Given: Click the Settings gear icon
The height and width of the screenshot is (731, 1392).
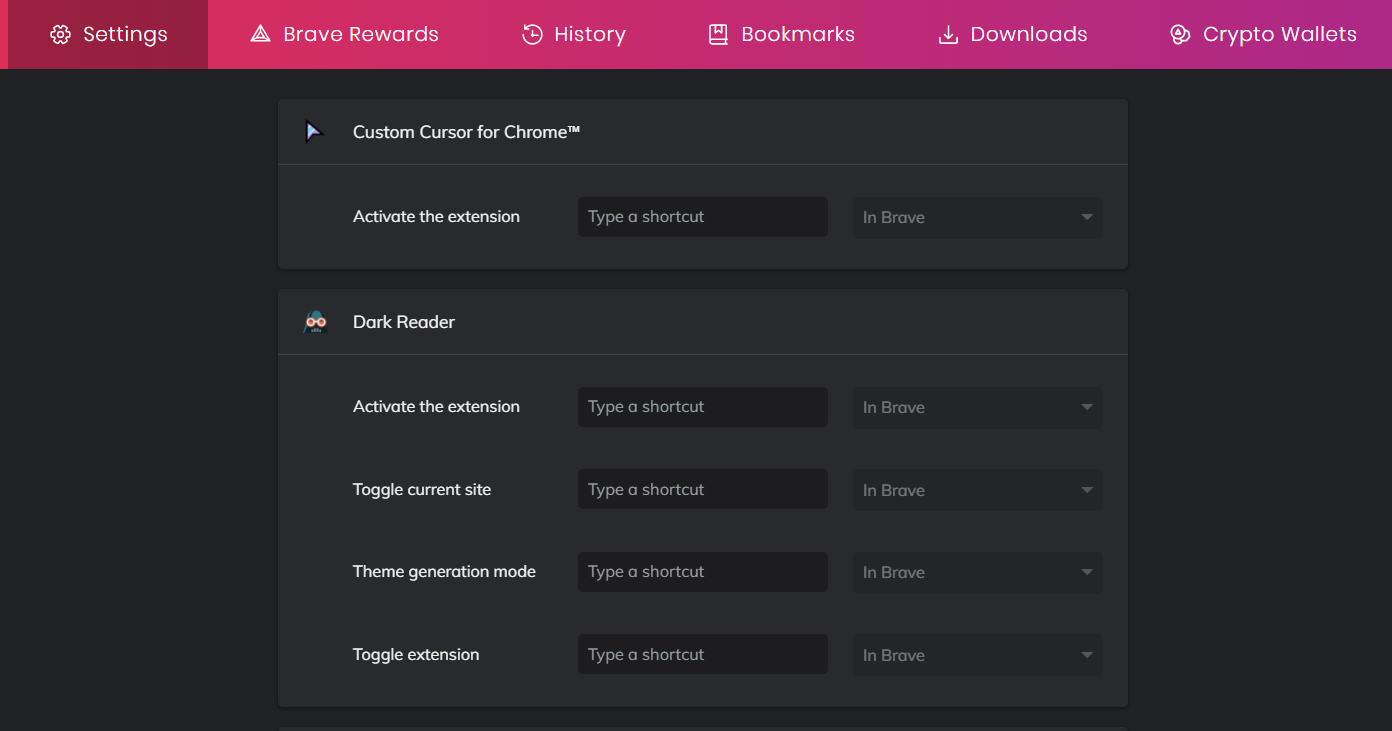Looking at the screenshot, I should click(x=60, y=35).
